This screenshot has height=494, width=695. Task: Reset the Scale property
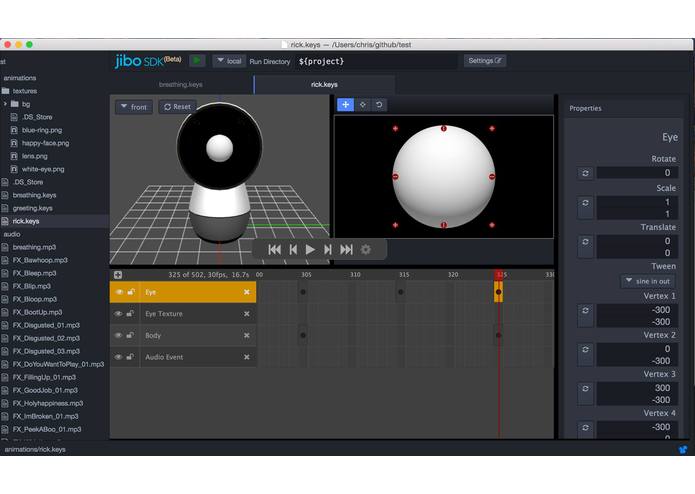click(x=586, y=207)
